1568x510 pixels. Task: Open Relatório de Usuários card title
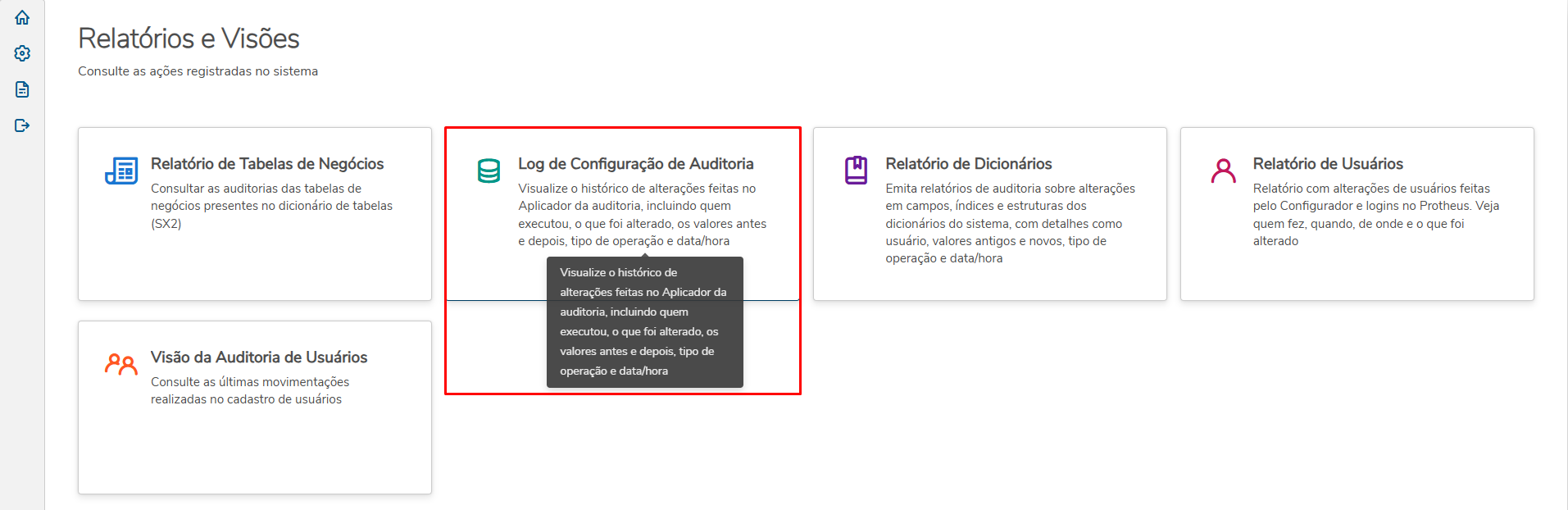tap(1328, 164)
